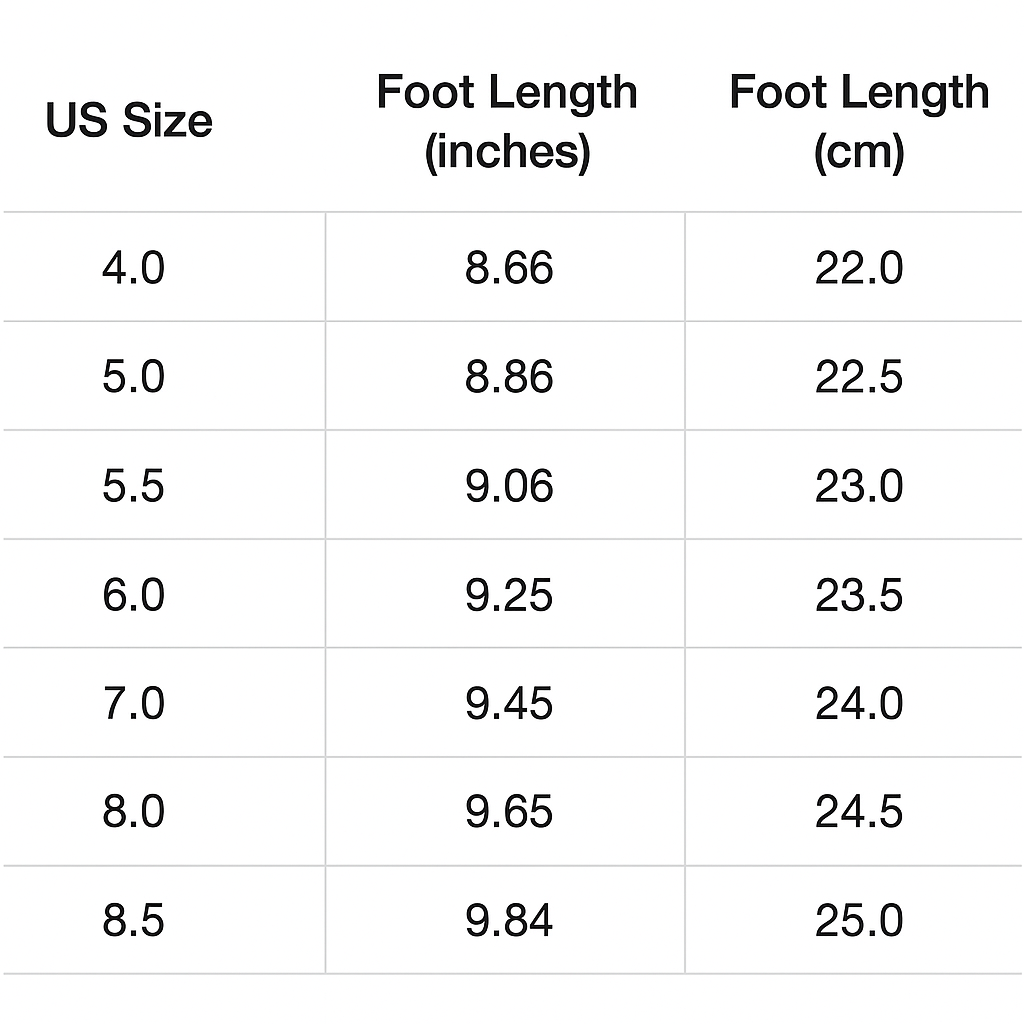
Task: Select the Foot Length (inches) header
Action: (x=507, y=121)
